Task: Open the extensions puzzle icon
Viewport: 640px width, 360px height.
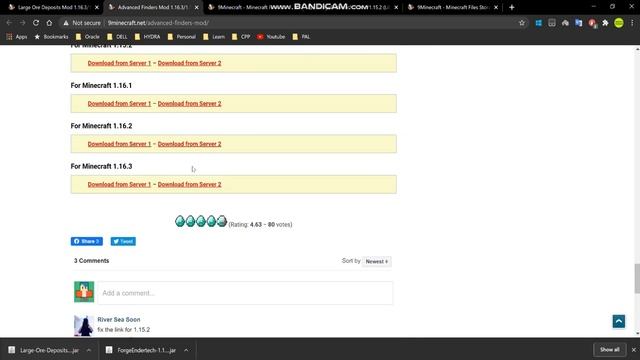Action: pyautogui.click(x=605, y=23)
